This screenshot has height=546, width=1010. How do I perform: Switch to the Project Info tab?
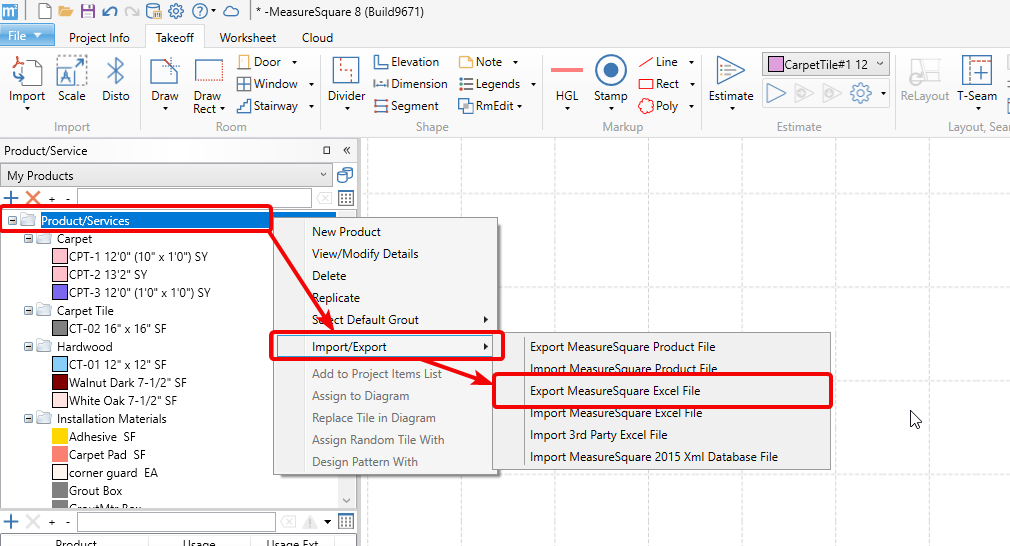[x=99, y=37]
